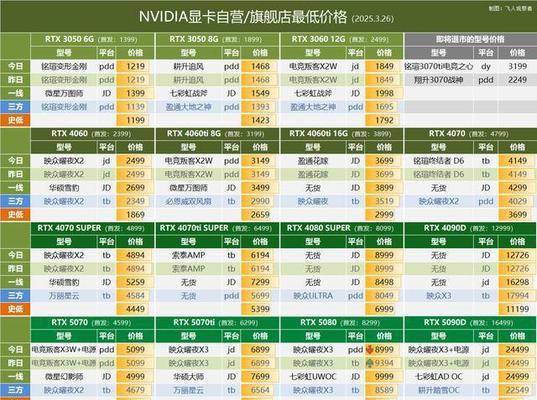Image resolution: width=537 pixels, height=400 pixels.
Task: Click the 4584 price cell
Action: tap(135, 296)
